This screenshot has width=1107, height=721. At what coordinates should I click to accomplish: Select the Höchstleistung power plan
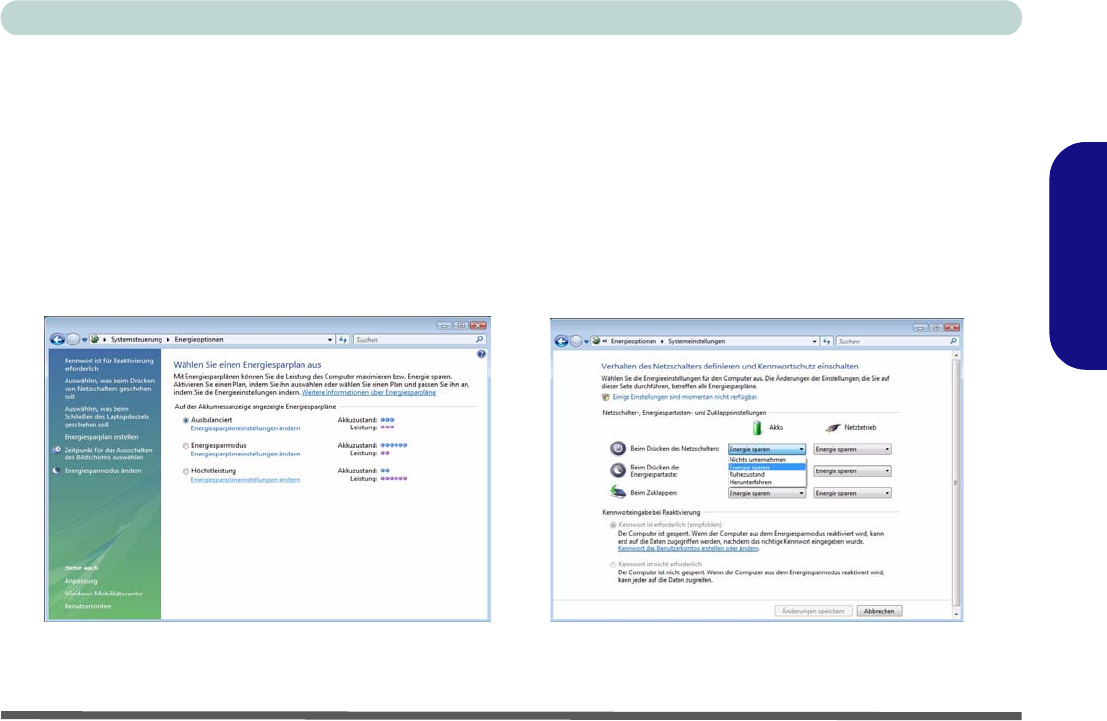186,471
